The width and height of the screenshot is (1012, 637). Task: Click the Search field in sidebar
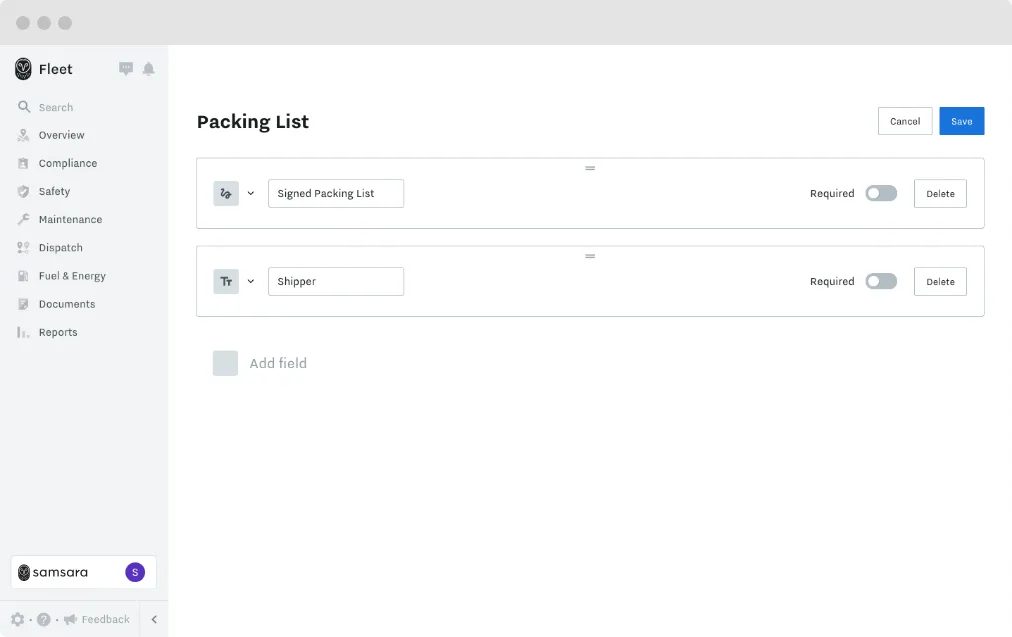point(56,107)
